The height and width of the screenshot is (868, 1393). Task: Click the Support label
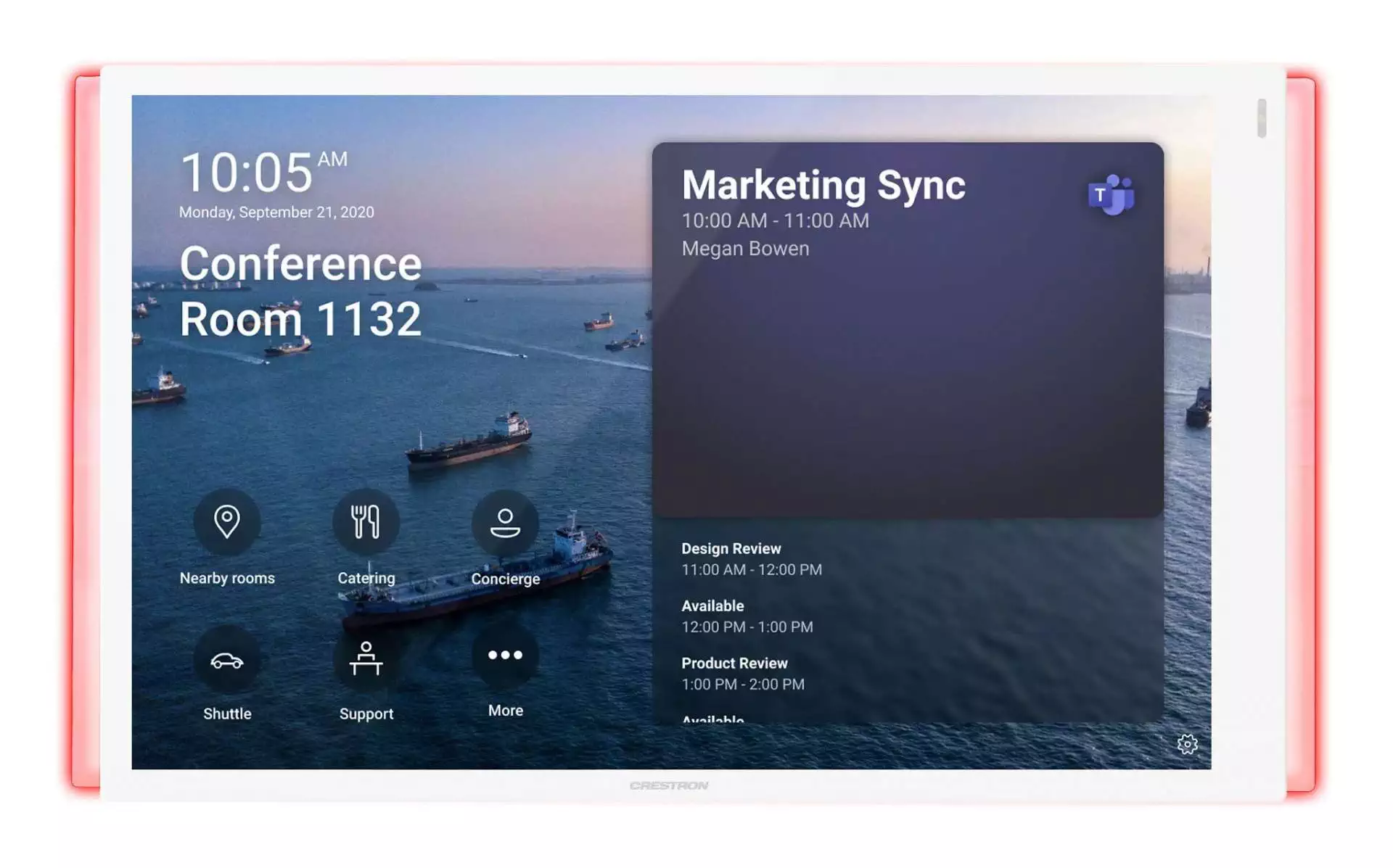click(x=366, y=714)
